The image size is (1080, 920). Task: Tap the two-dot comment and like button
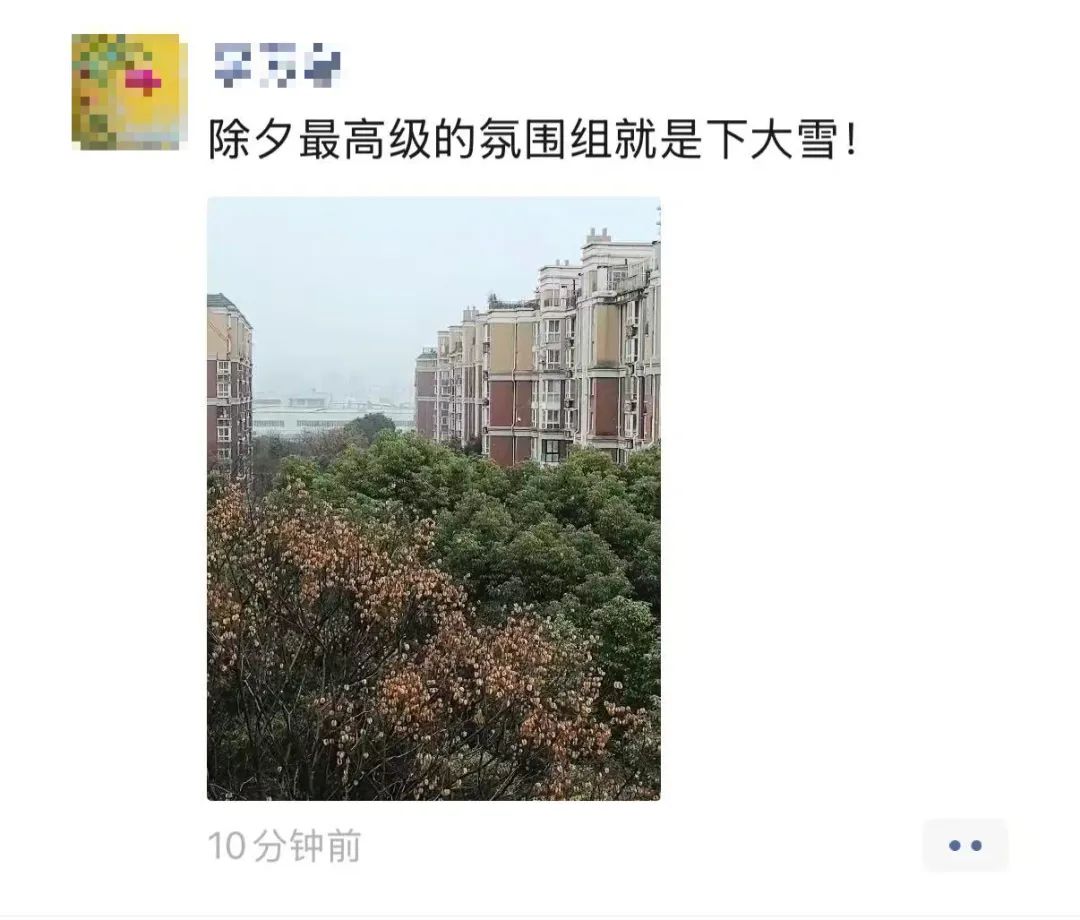[965, 845]
